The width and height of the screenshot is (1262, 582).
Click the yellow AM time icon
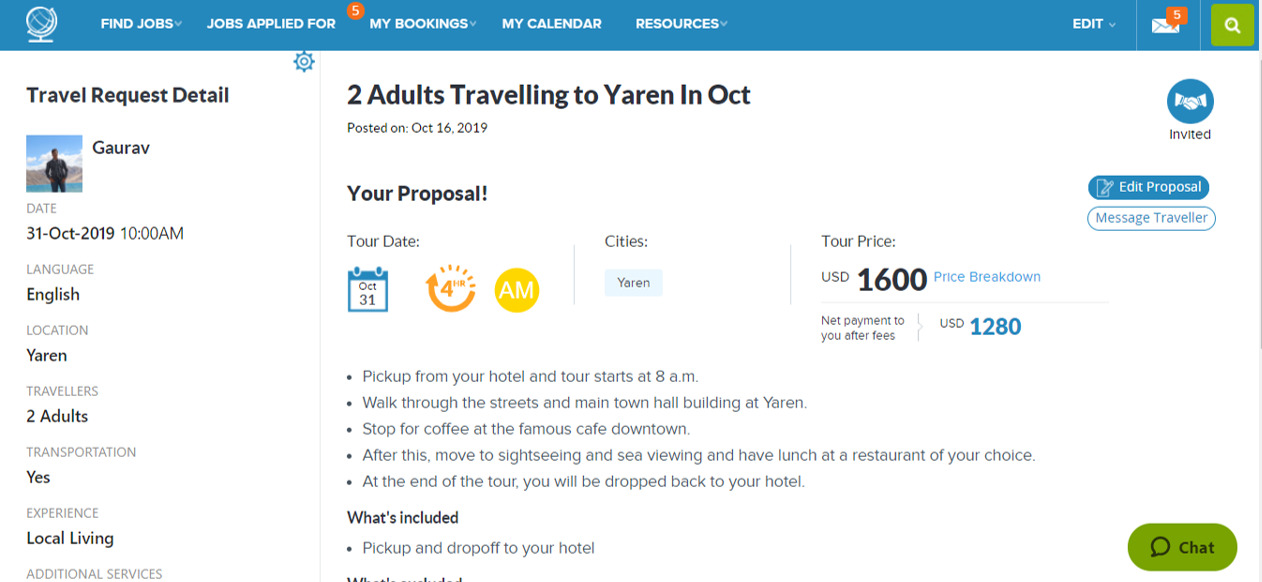pos(517,290)
